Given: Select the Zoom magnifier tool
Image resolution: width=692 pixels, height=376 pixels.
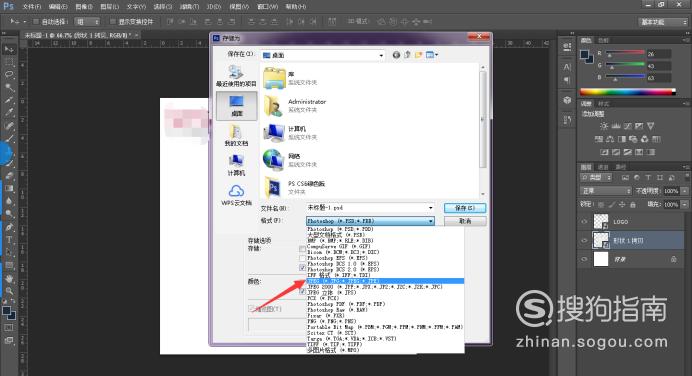Looking at the screenshot, I should tap(9, 291).
